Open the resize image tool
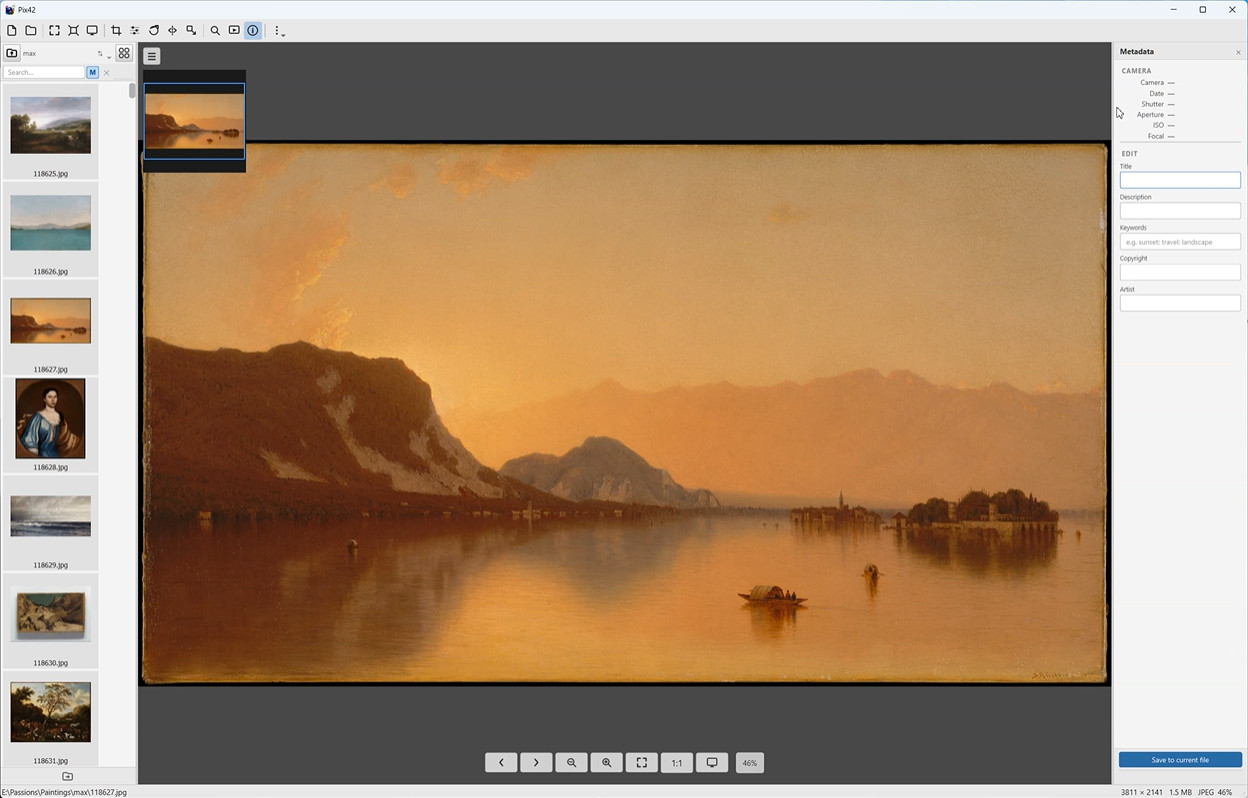Image resolution: width=1248 pixels, height=798 pixels. 191,31
